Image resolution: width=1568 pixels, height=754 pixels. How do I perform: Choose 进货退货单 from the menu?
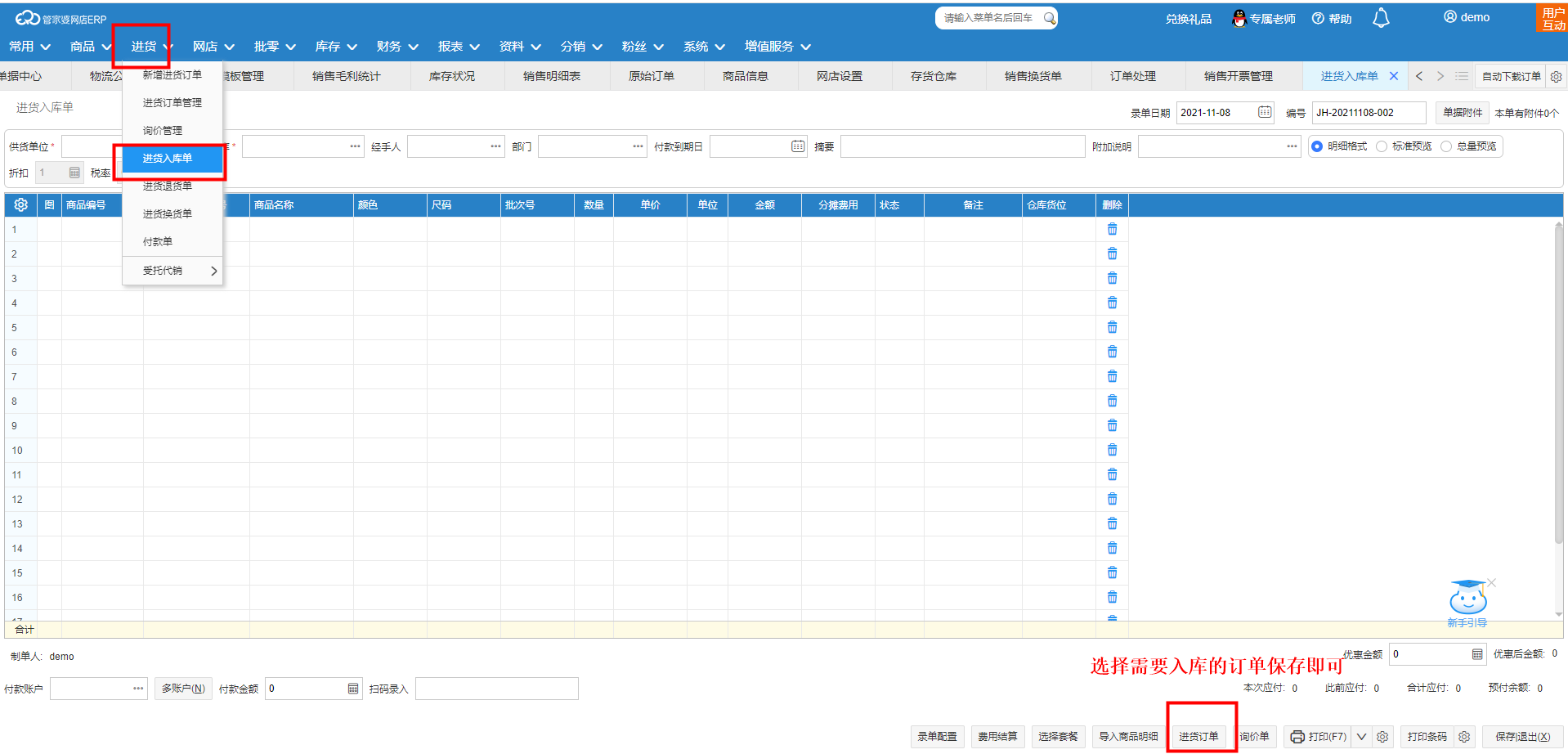pyautogui.click(x=168, y=186)
